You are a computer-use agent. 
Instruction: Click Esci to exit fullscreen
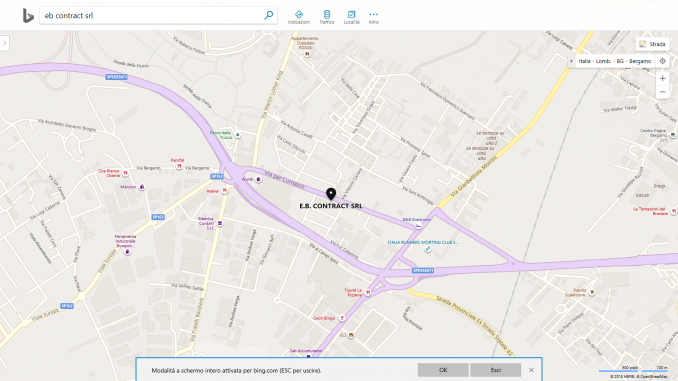(496, 370)
